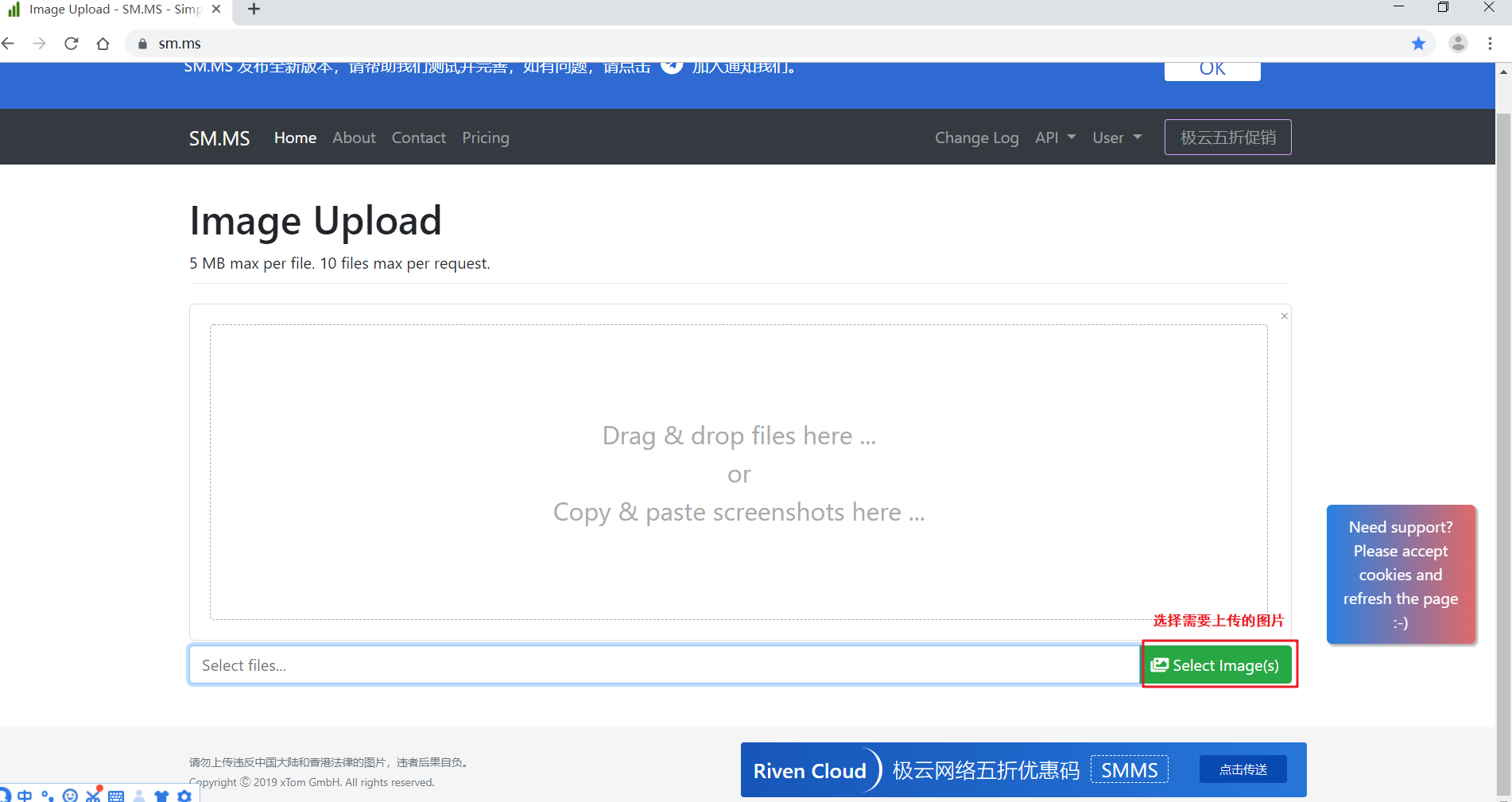Screen dimensions: 1512x802
Task: Open the Contact page
Action: [418, 138]
